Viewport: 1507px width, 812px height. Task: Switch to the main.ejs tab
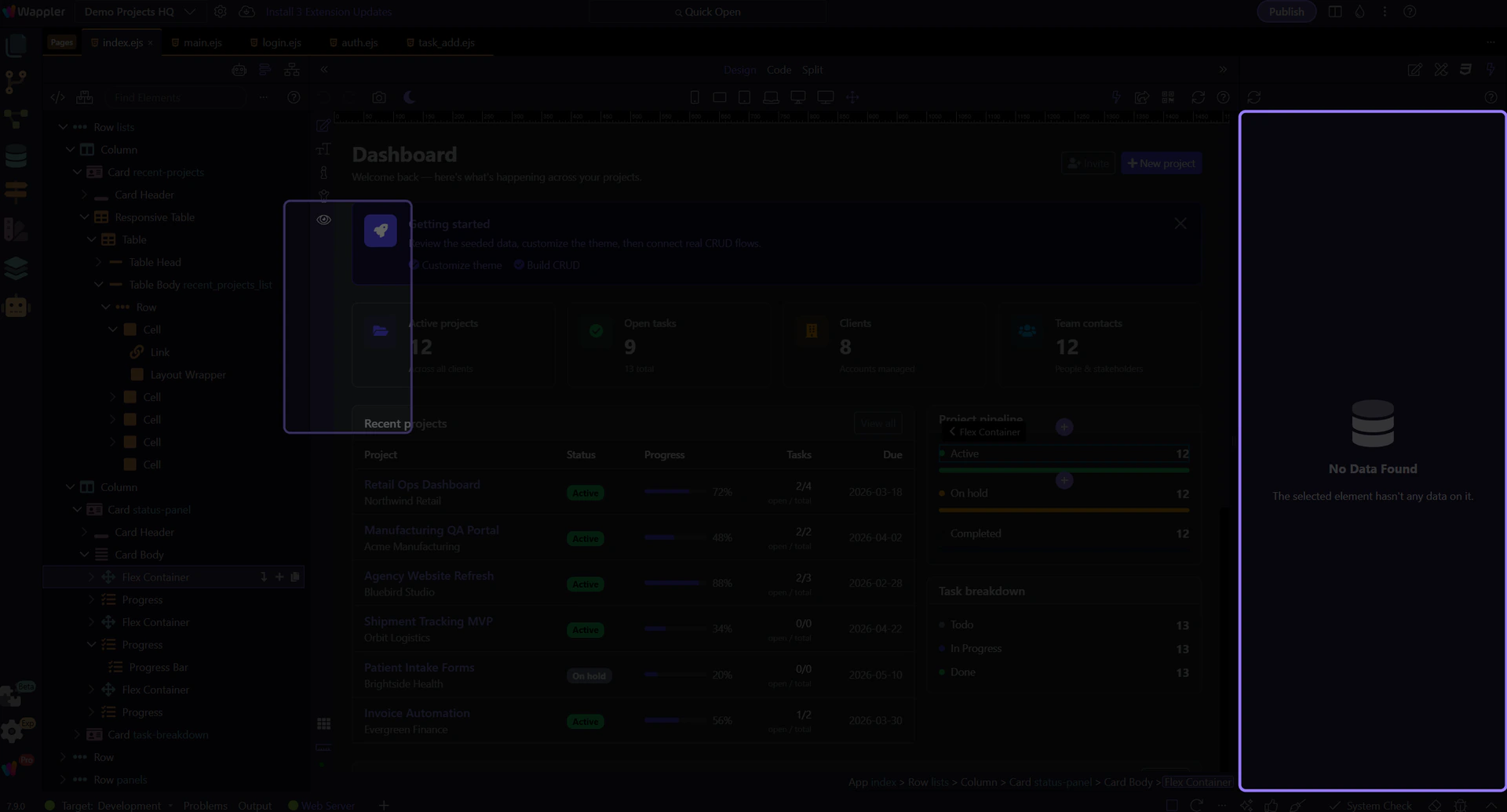tap(202, 42)
